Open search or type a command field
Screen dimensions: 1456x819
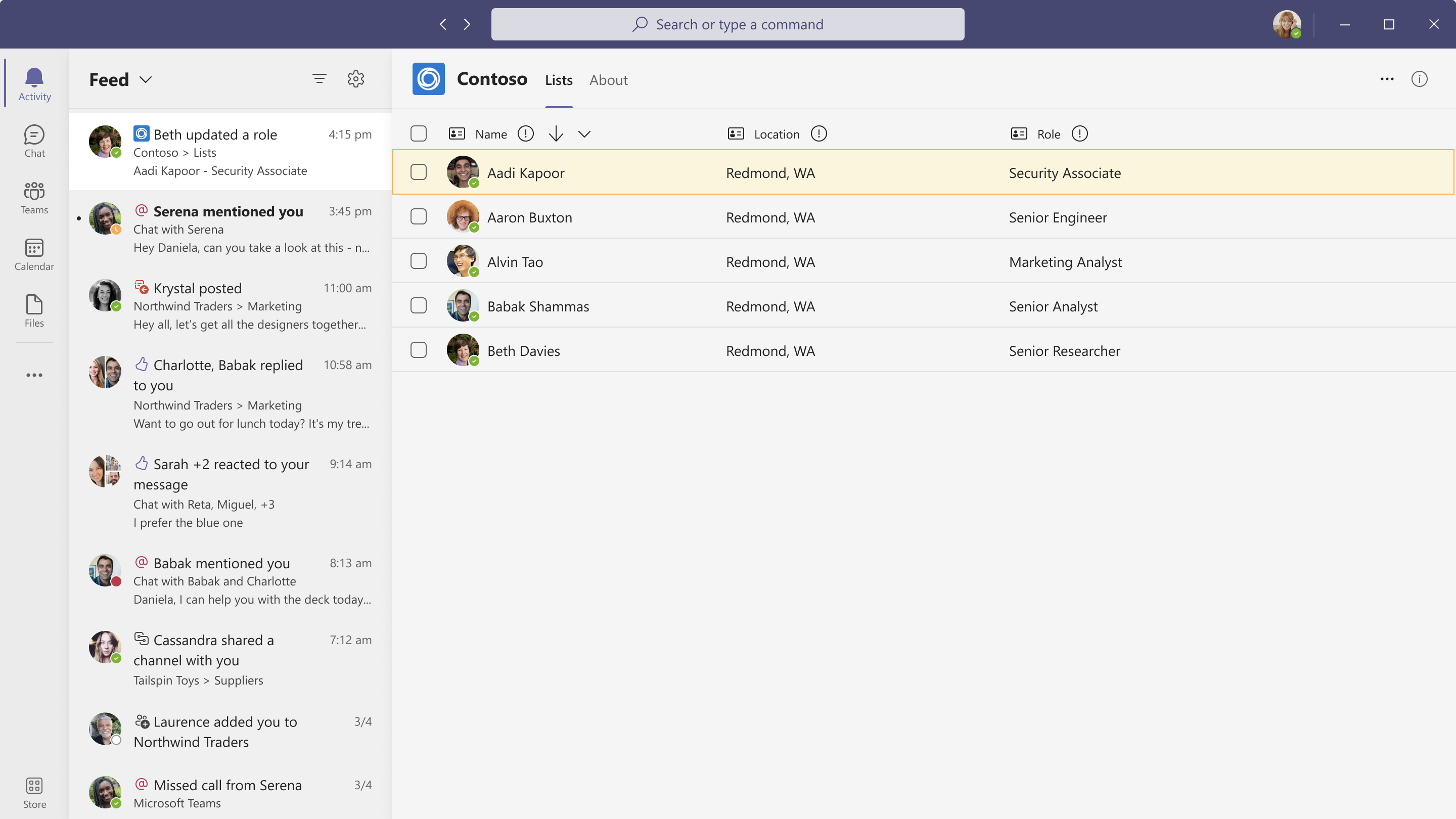(728, 24)
